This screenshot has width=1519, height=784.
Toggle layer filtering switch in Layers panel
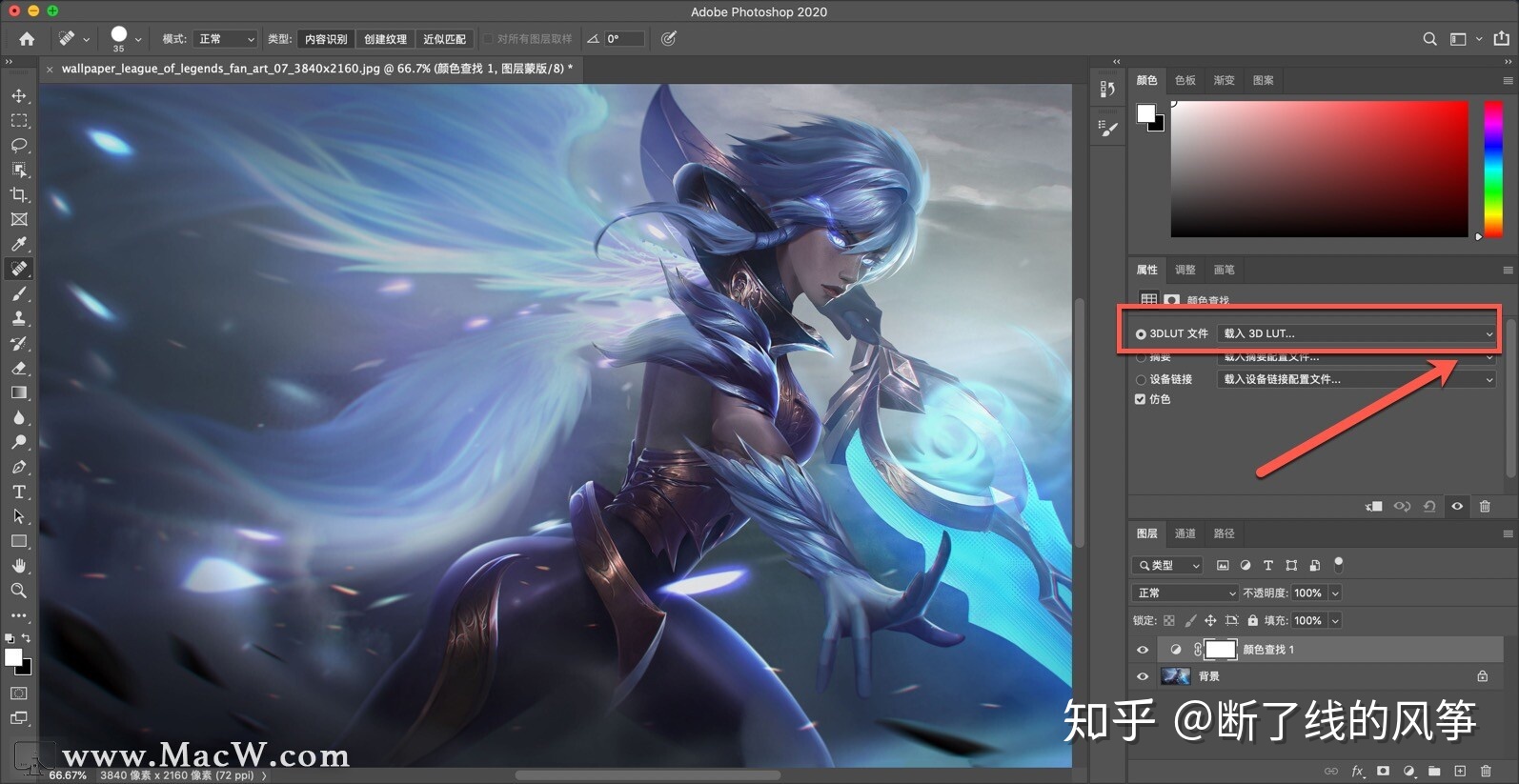click(x=1338, y=564)
